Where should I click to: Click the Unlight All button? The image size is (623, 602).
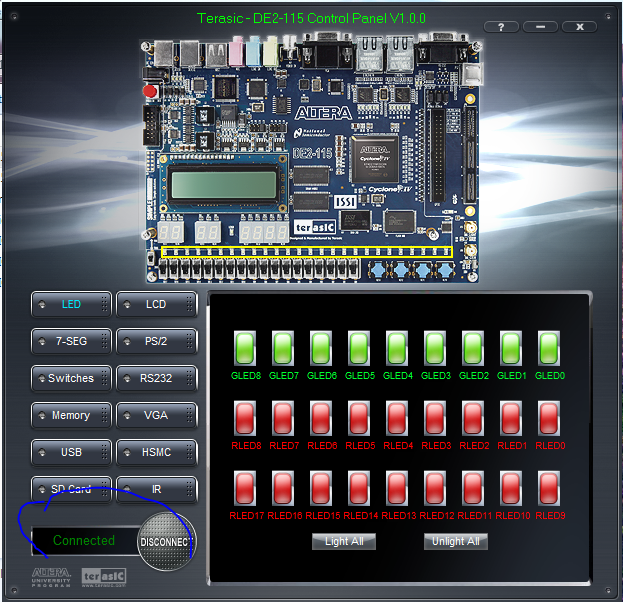click(x=456, y=542)
